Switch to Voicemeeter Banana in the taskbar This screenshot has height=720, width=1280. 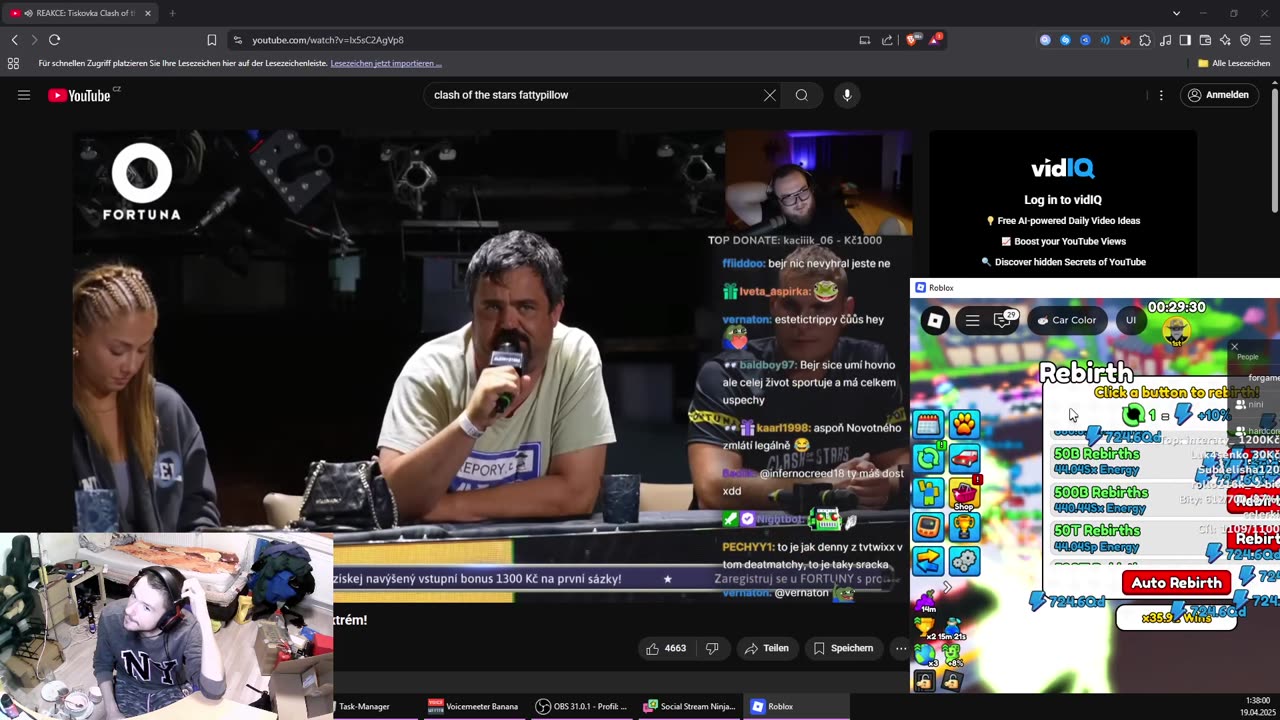472,706
